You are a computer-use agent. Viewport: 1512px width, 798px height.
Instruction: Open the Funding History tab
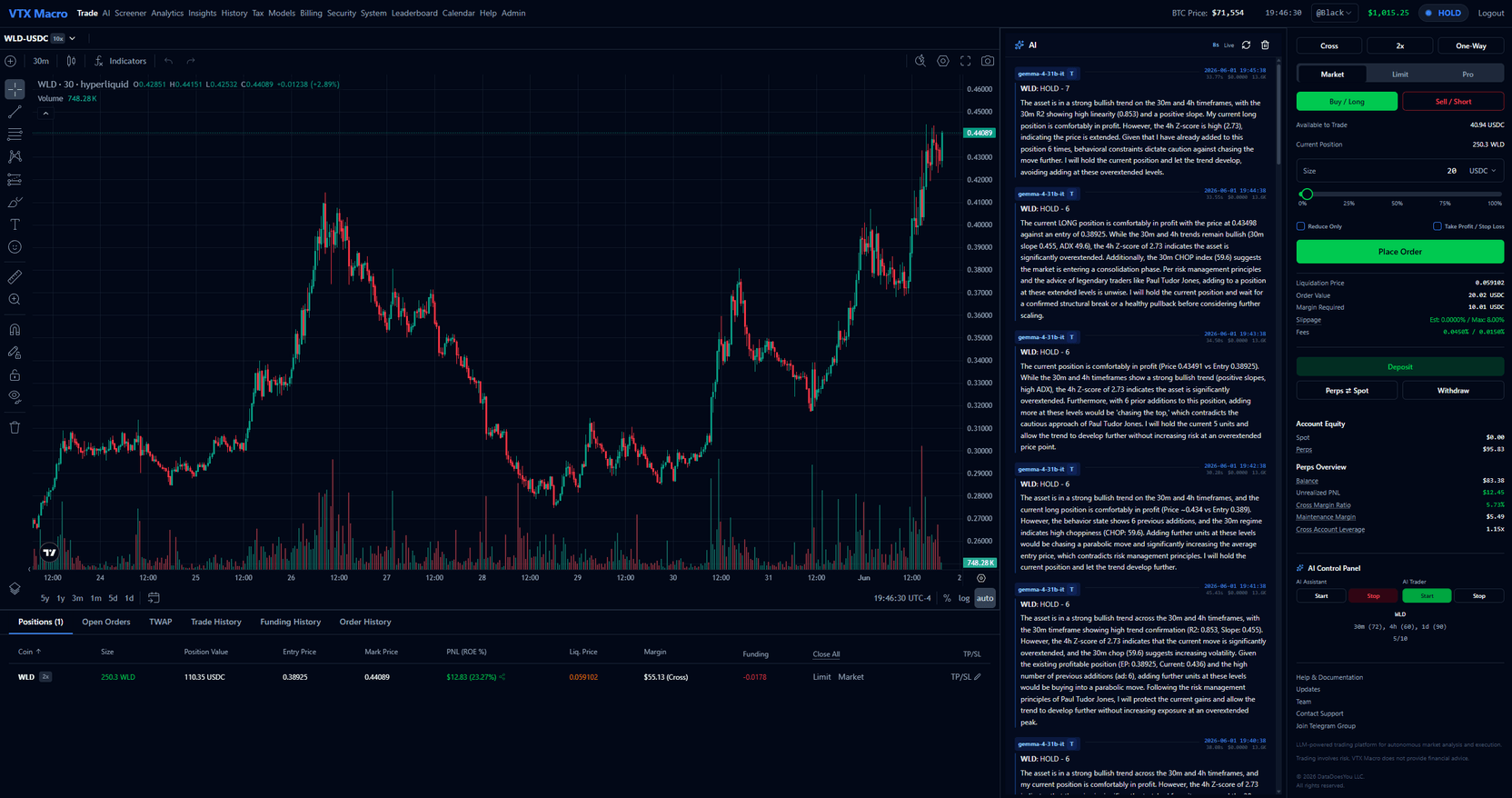[x=291, y=622]
